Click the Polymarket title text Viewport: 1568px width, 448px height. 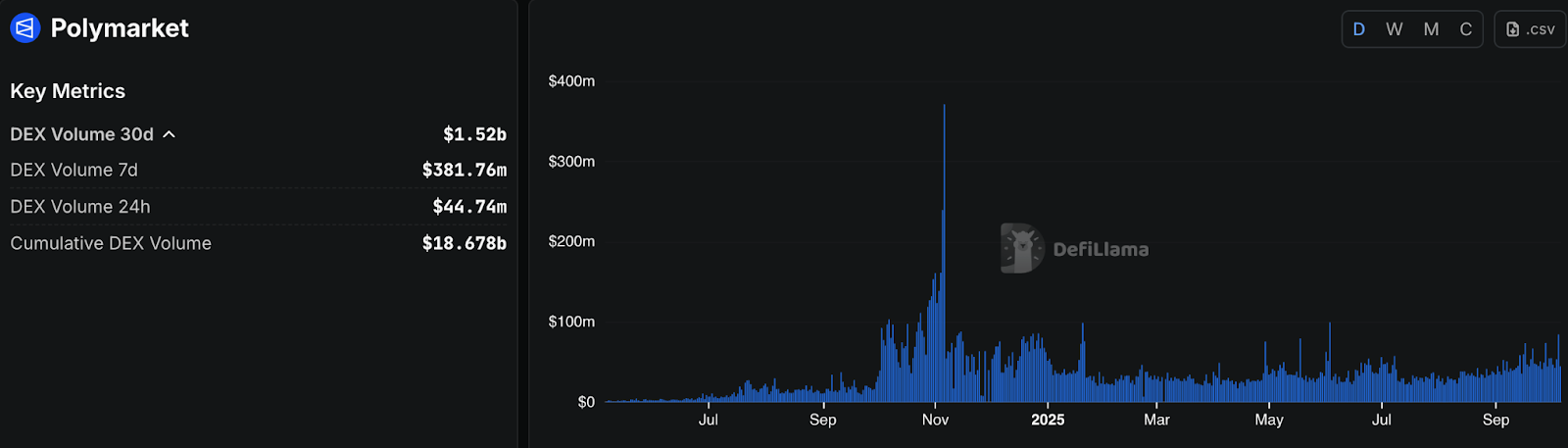tap(120, 28)
